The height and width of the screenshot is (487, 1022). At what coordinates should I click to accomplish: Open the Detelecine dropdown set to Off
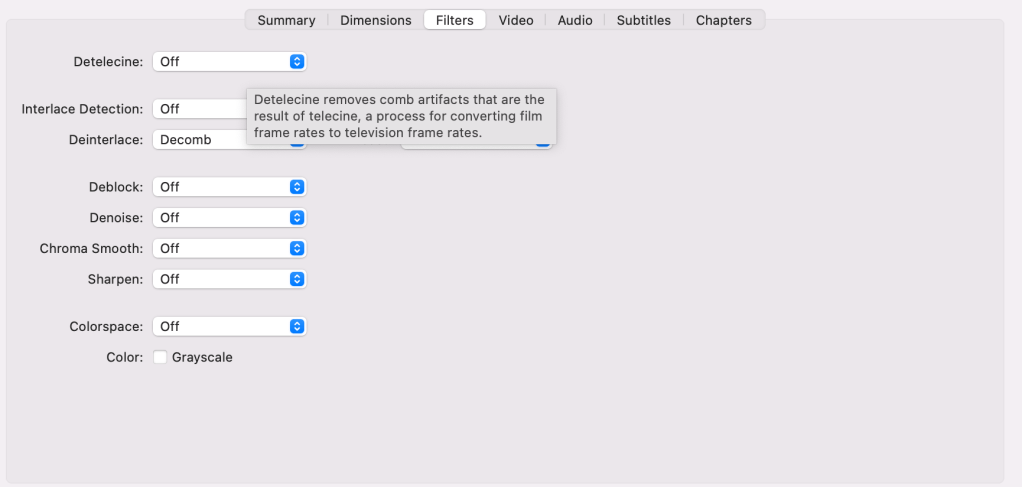point(229,62)
